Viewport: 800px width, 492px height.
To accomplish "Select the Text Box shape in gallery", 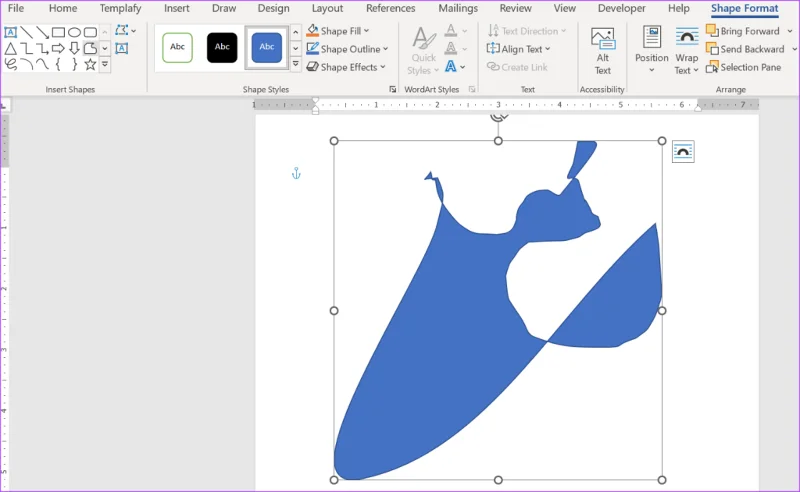I will tap(10, 33).
